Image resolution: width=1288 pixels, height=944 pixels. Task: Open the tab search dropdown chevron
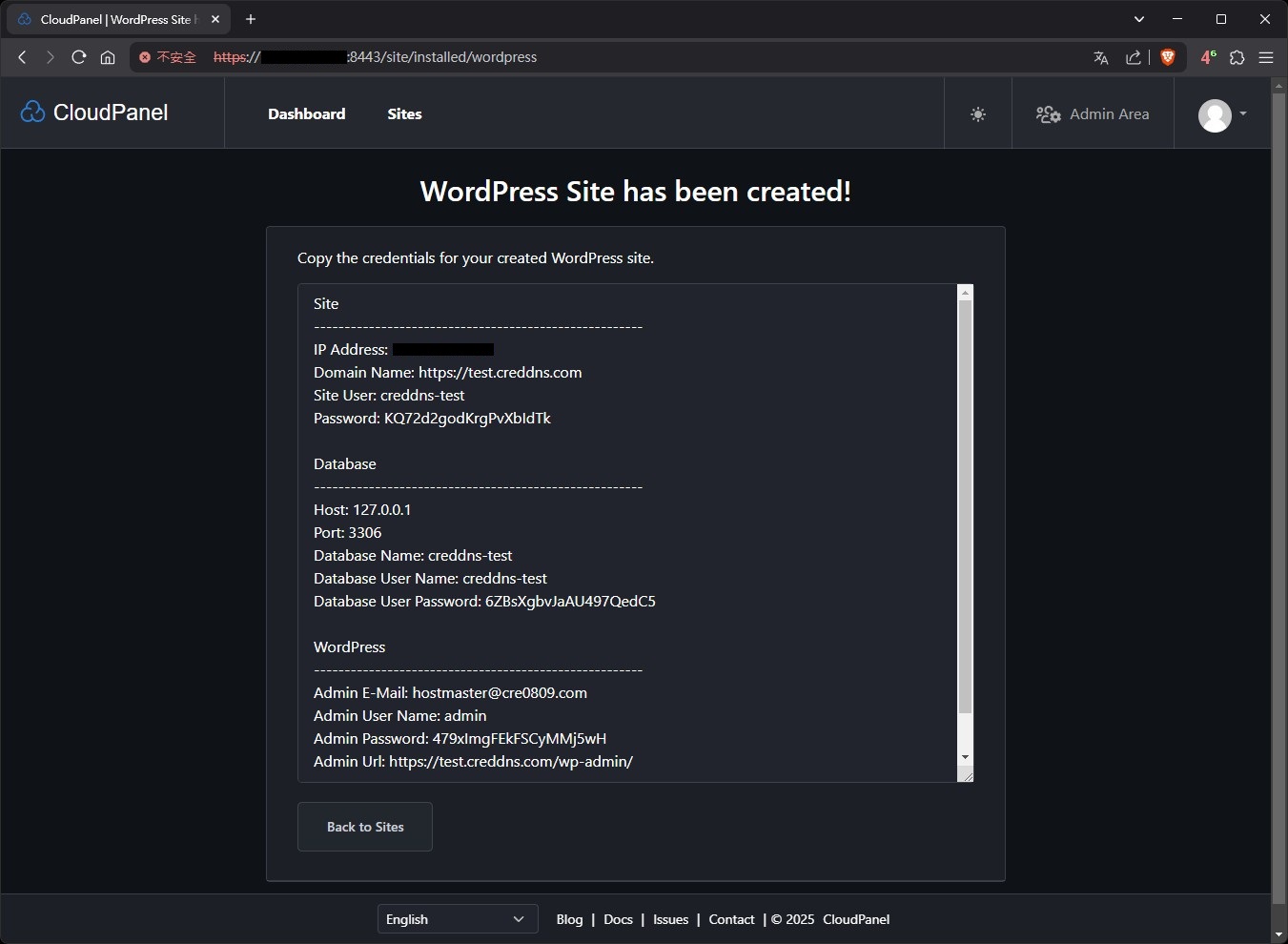(x=1139, y=19)
